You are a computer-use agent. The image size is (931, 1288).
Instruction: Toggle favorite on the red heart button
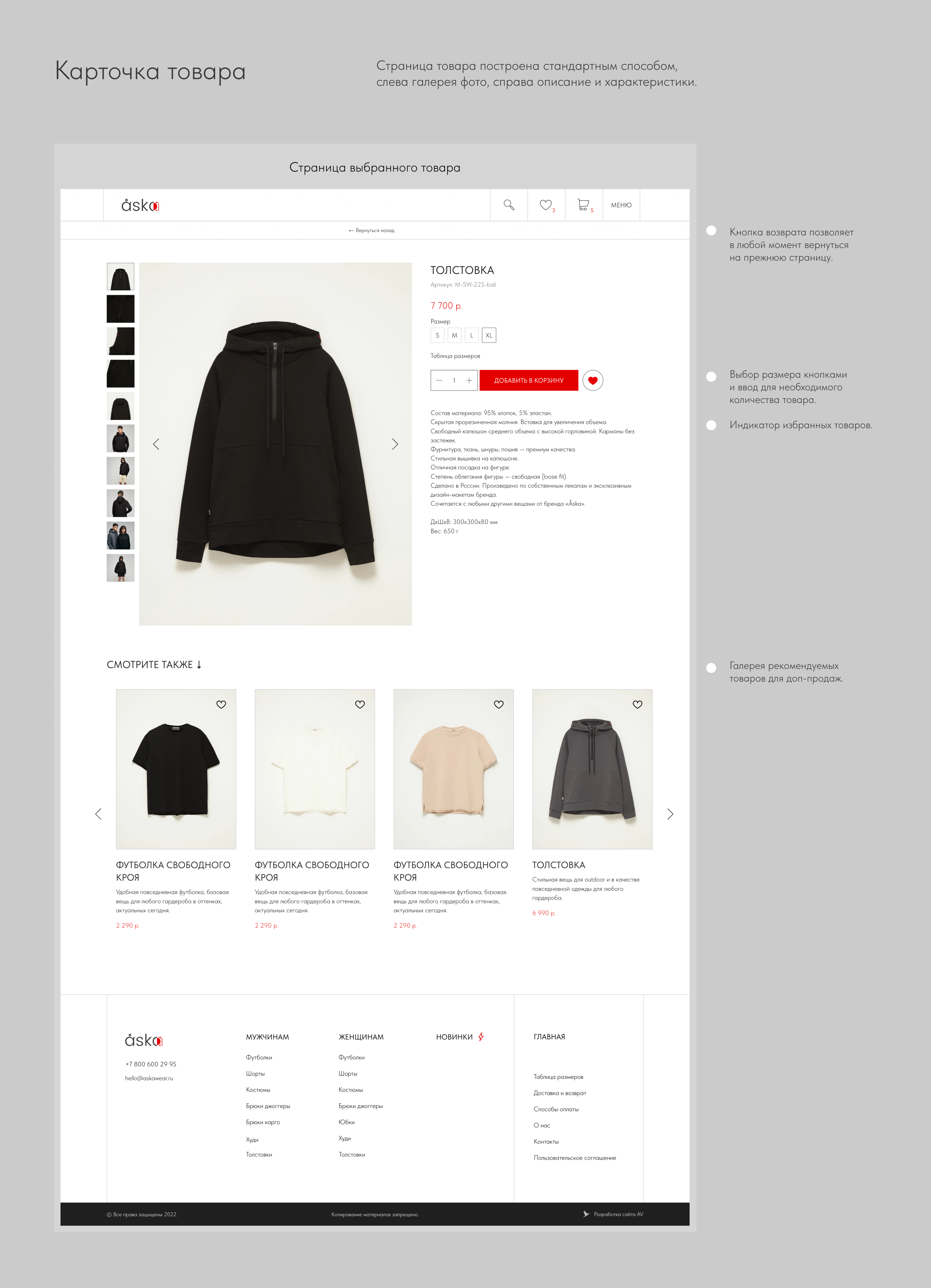click(x=593, y=380)
